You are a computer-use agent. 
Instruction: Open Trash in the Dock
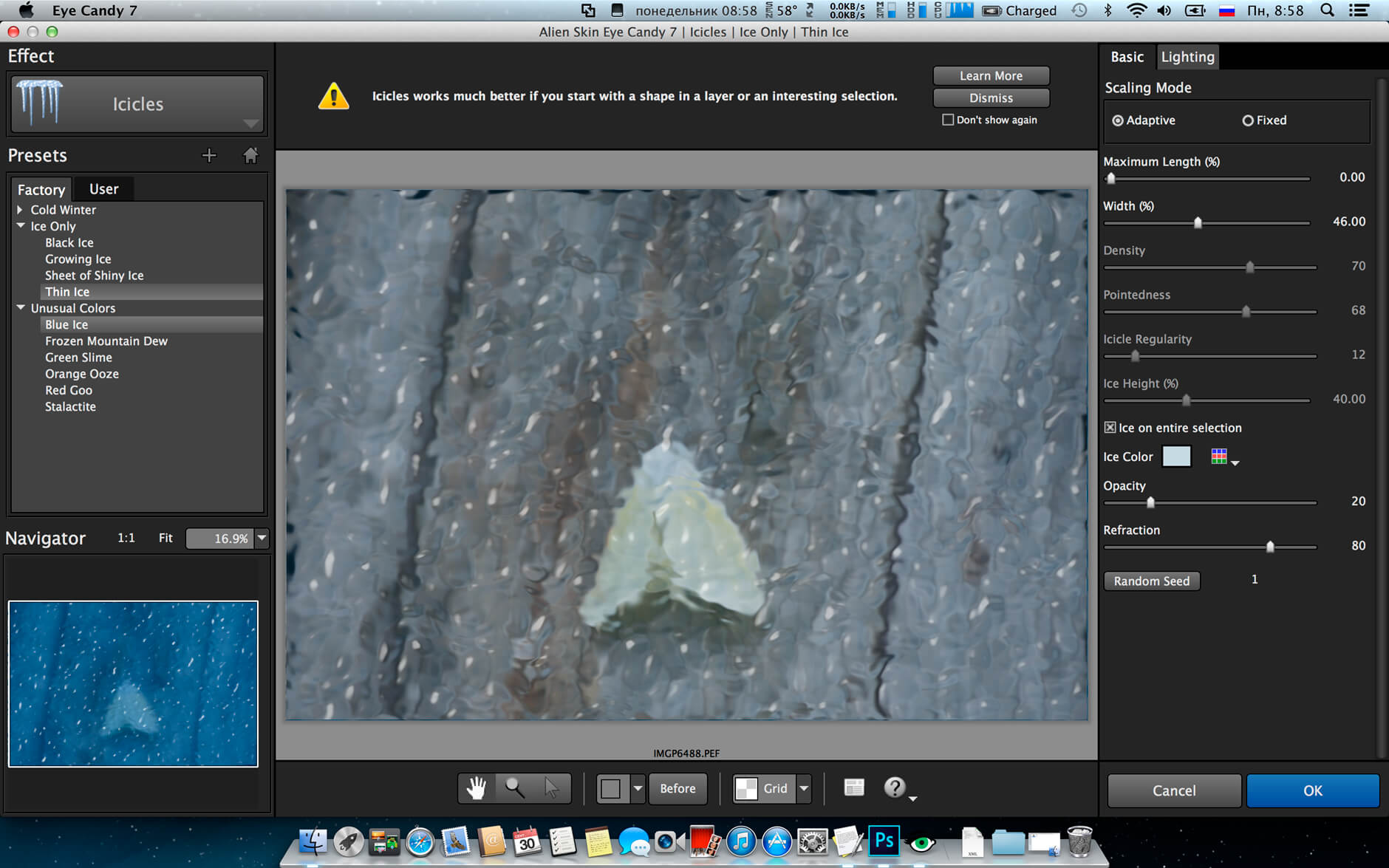1079,841
